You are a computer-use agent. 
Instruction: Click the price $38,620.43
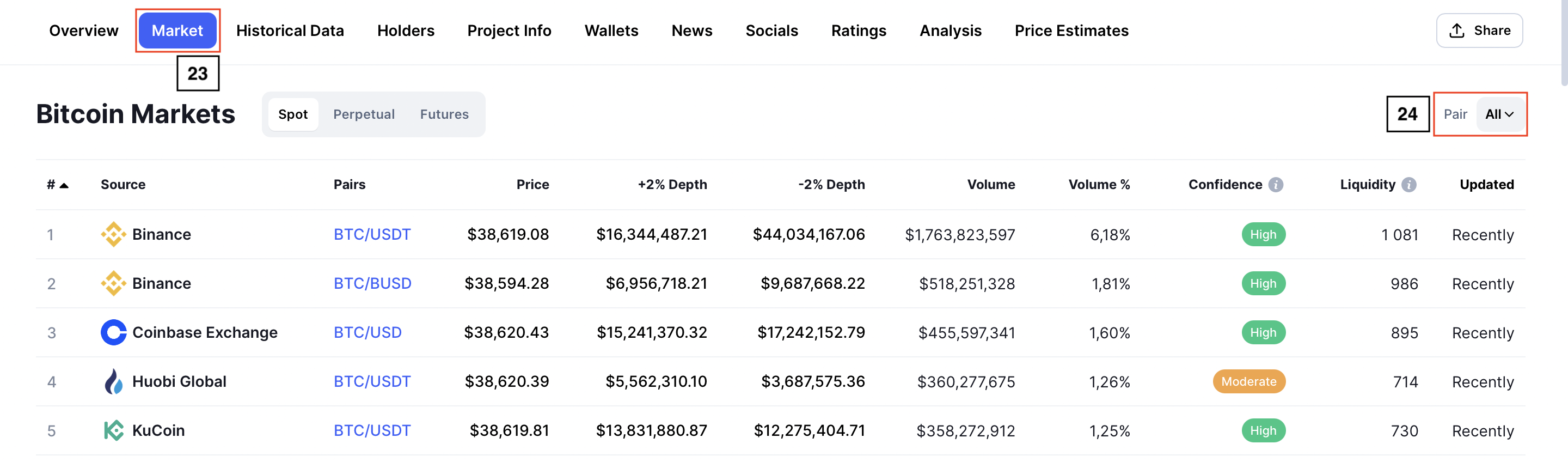506,332
